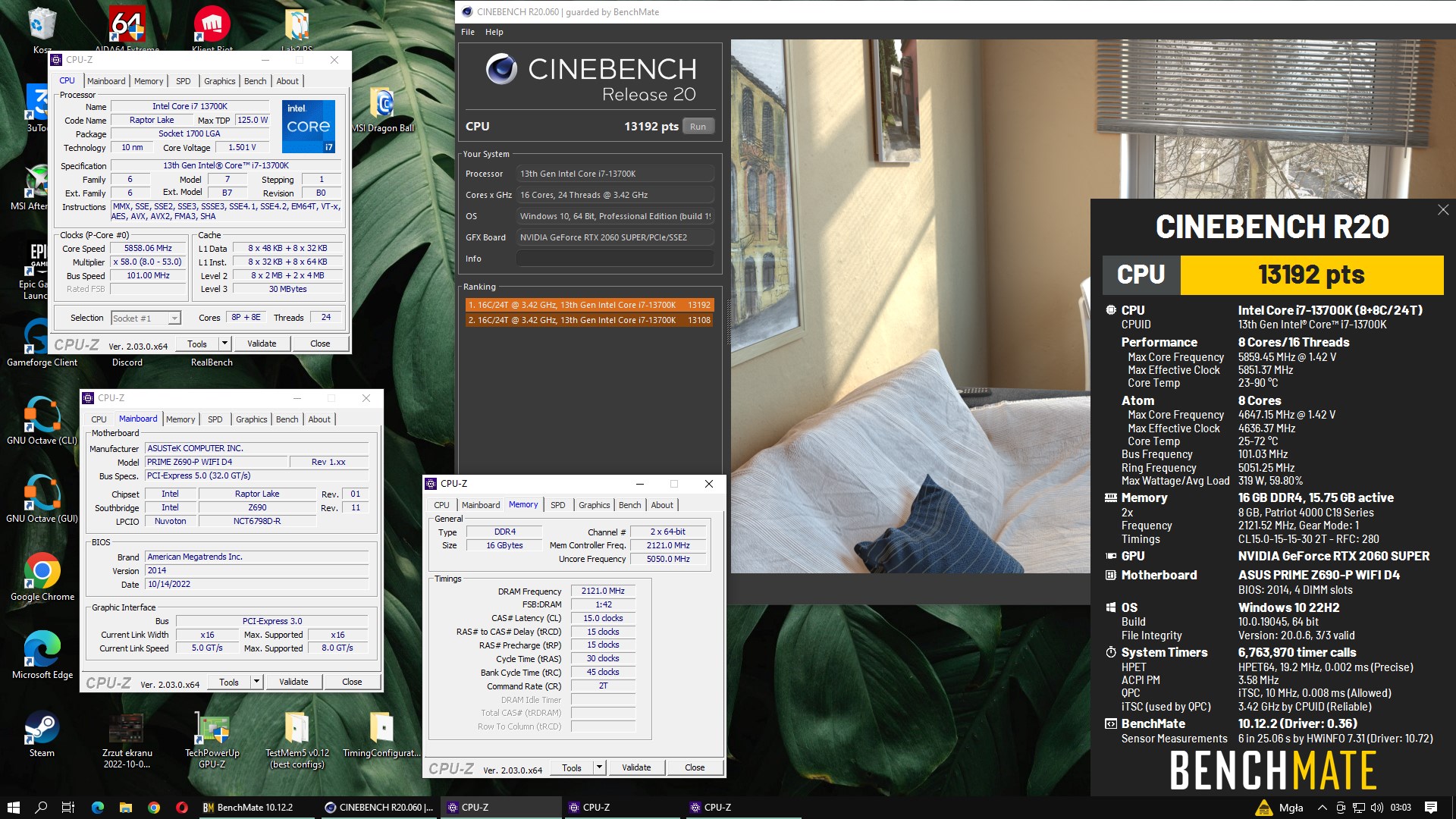Launch GNU Octave (CLI) shortcut
The height and width of the screenshot is (819, 1456).
[42, 419]
